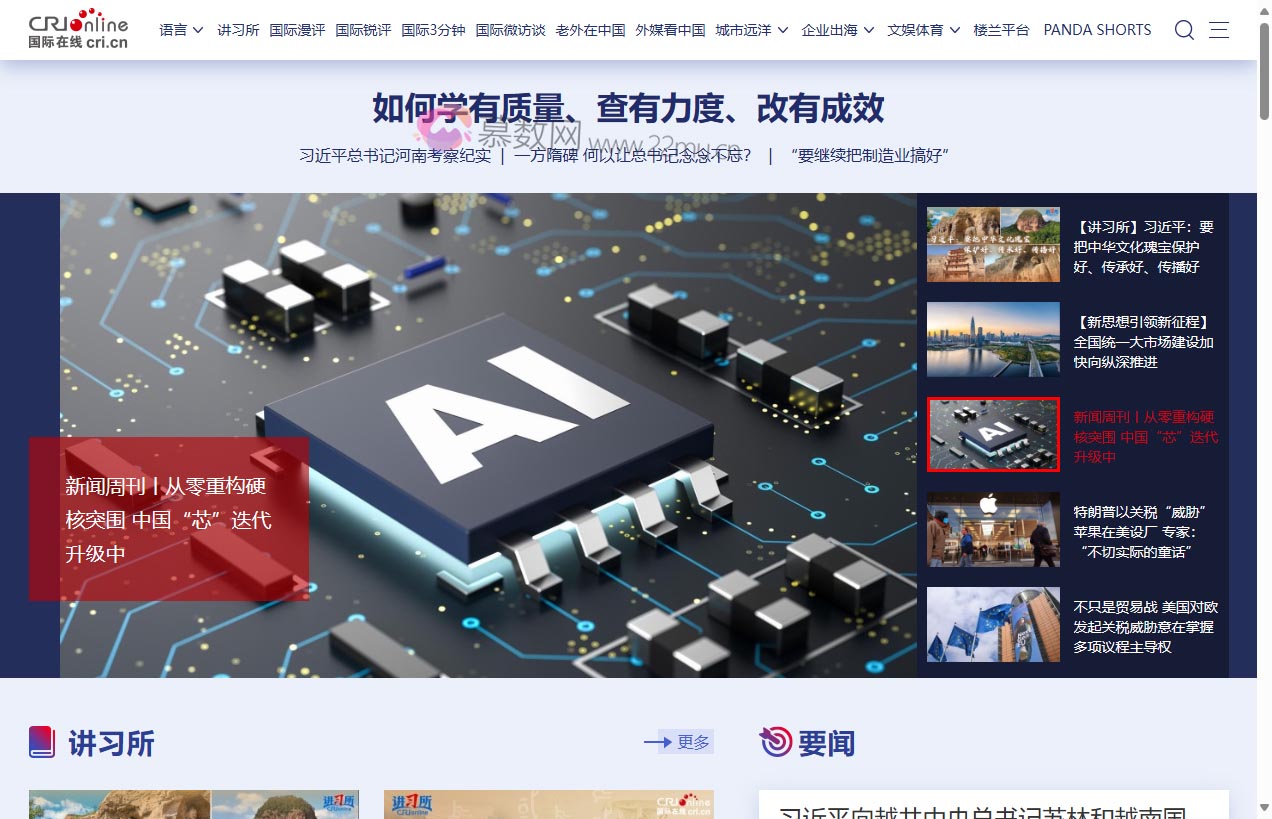The width and height of the screenshot is (1272, 819).
Task: Expand the 城市远洋 dropdown menu
Action: [752, 30]
